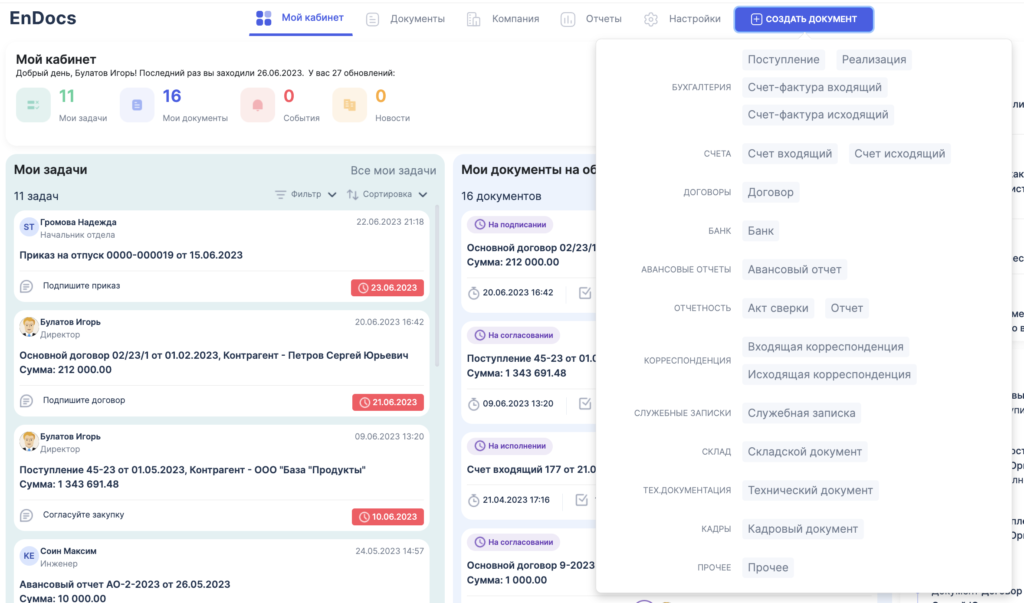The width and height of the screenshot is (1024, 603).
Task: Click the red 10.06.2023 deadline badge
Action: [388, 517]
